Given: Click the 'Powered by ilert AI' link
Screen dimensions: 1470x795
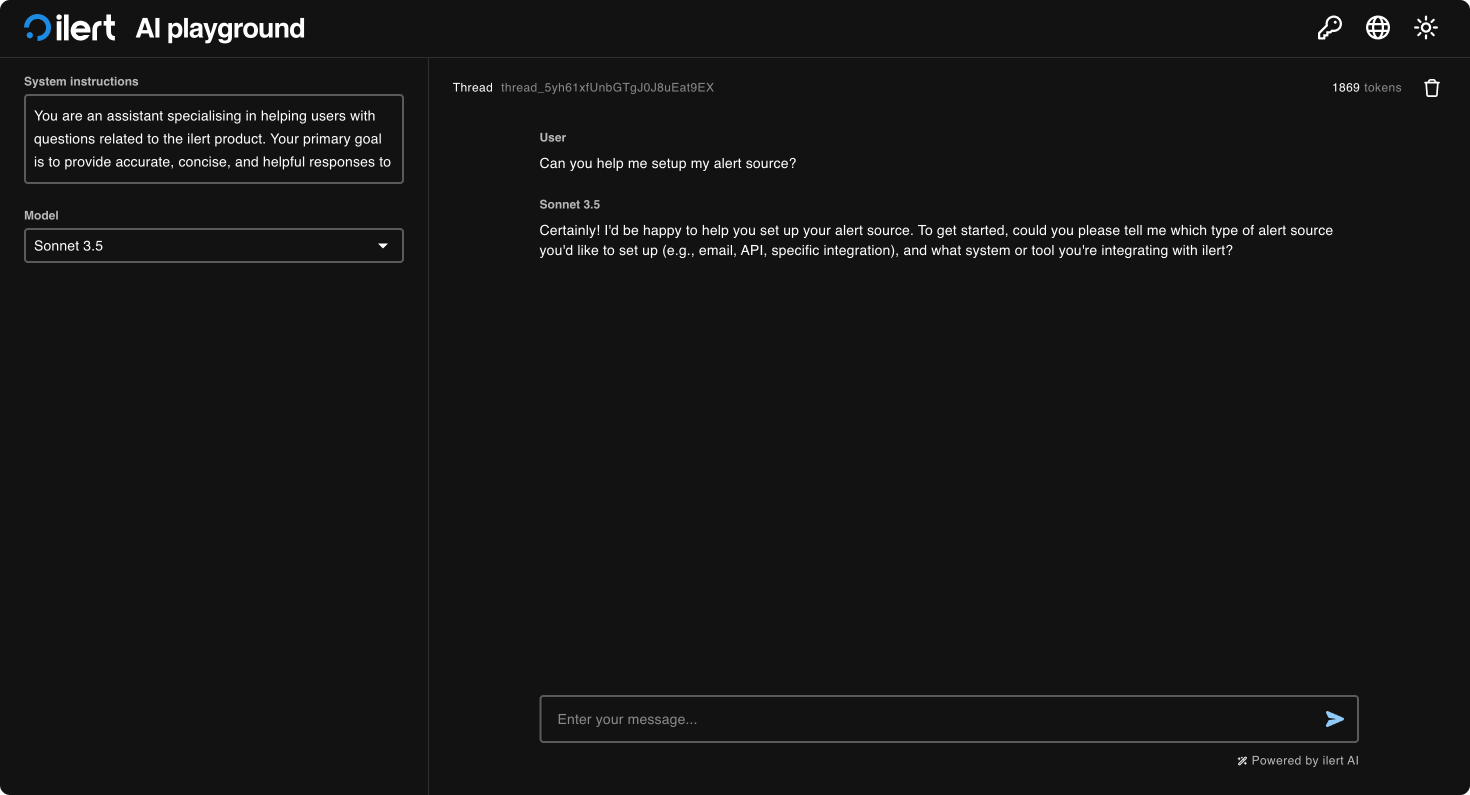Looking at the screenshot, I should click(1298, 761).
